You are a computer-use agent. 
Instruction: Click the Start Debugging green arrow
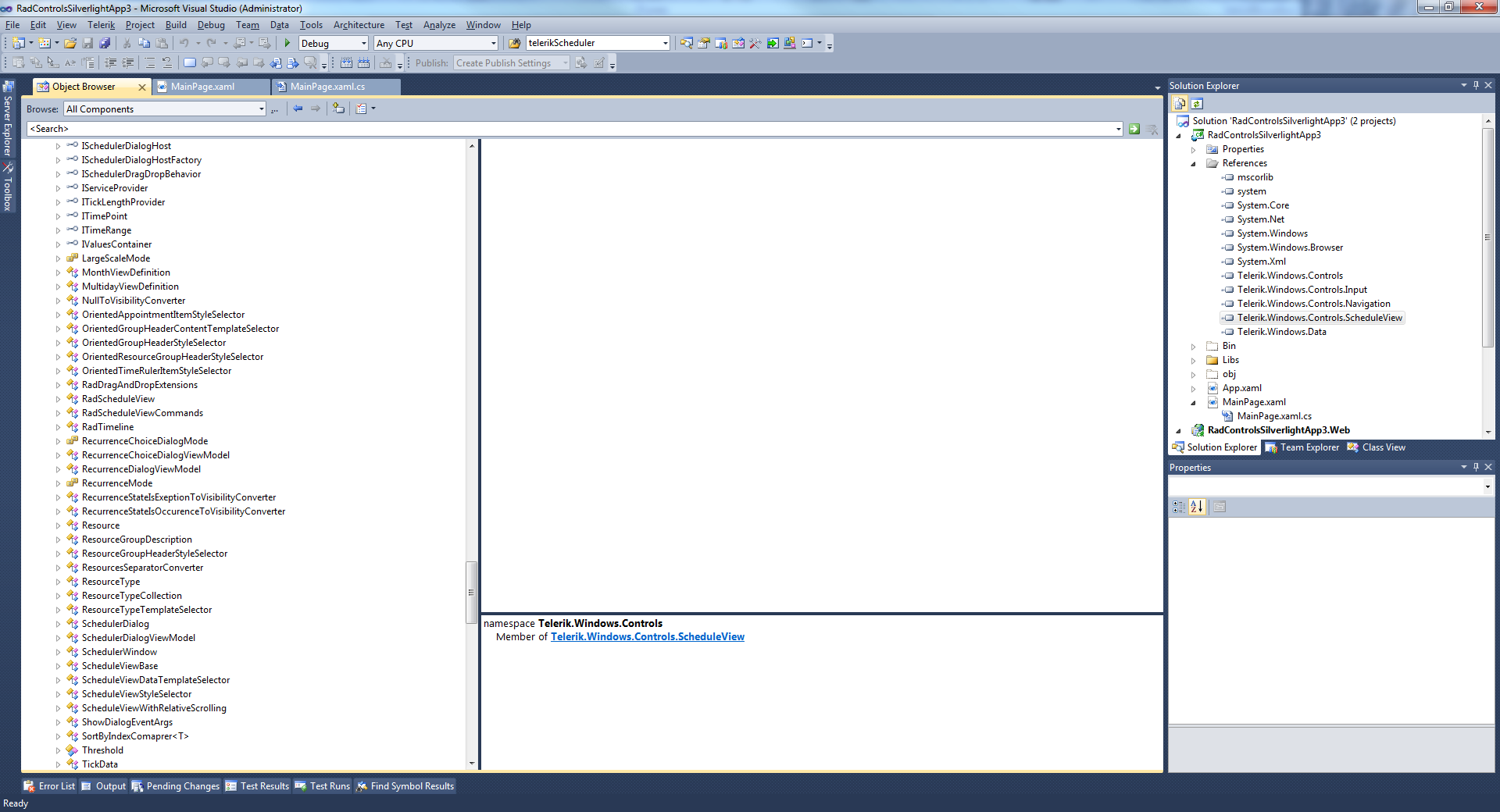tap(287, 44)
